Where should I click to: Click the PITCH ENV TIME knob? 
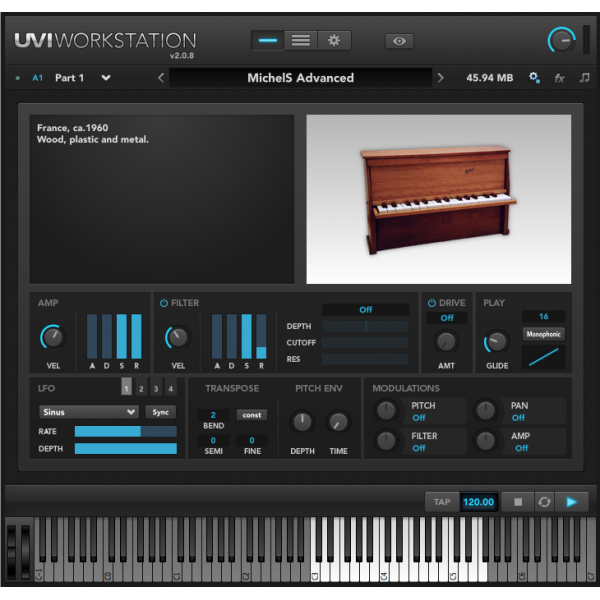pyautogui.click(x=338, y=422)
